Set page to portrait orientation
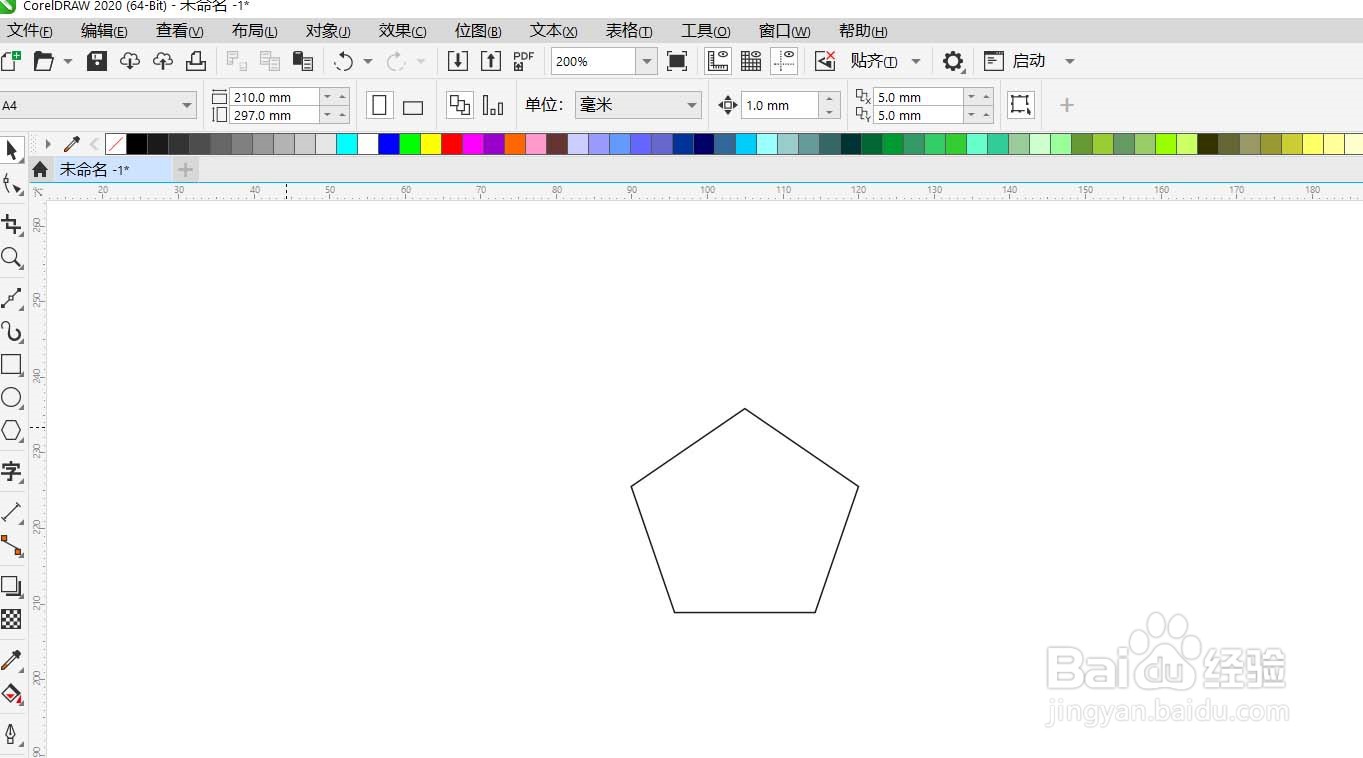Screen dimensions: 1363x758 pos(380,105)
